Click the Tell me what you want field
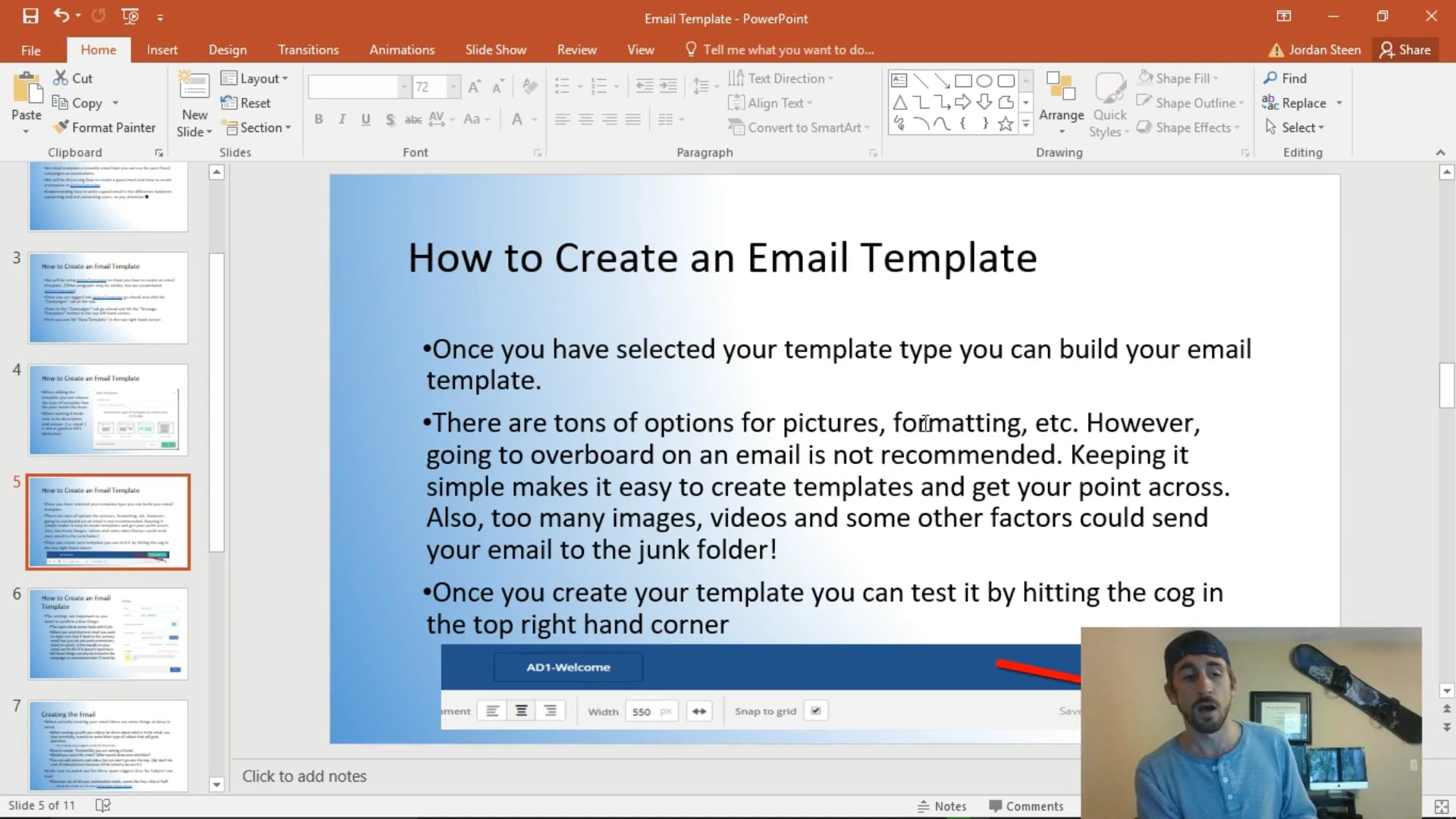Image resolution: width=1456 pixels, height=819 pixels. (x=781, y=49)
